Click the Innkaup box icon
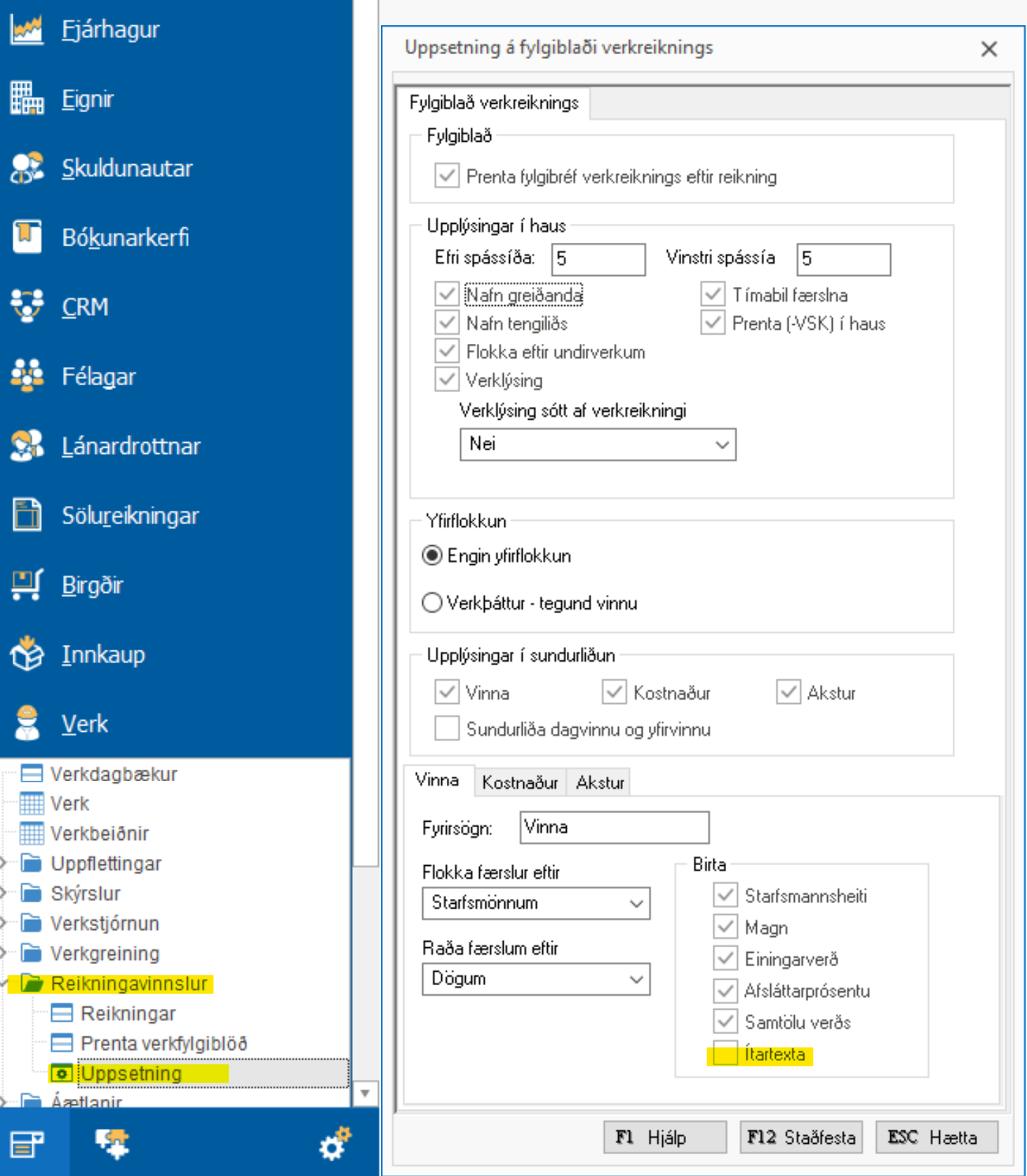Image resolution: width=1027 pixels, height=1176 pixels. (27, 654)
